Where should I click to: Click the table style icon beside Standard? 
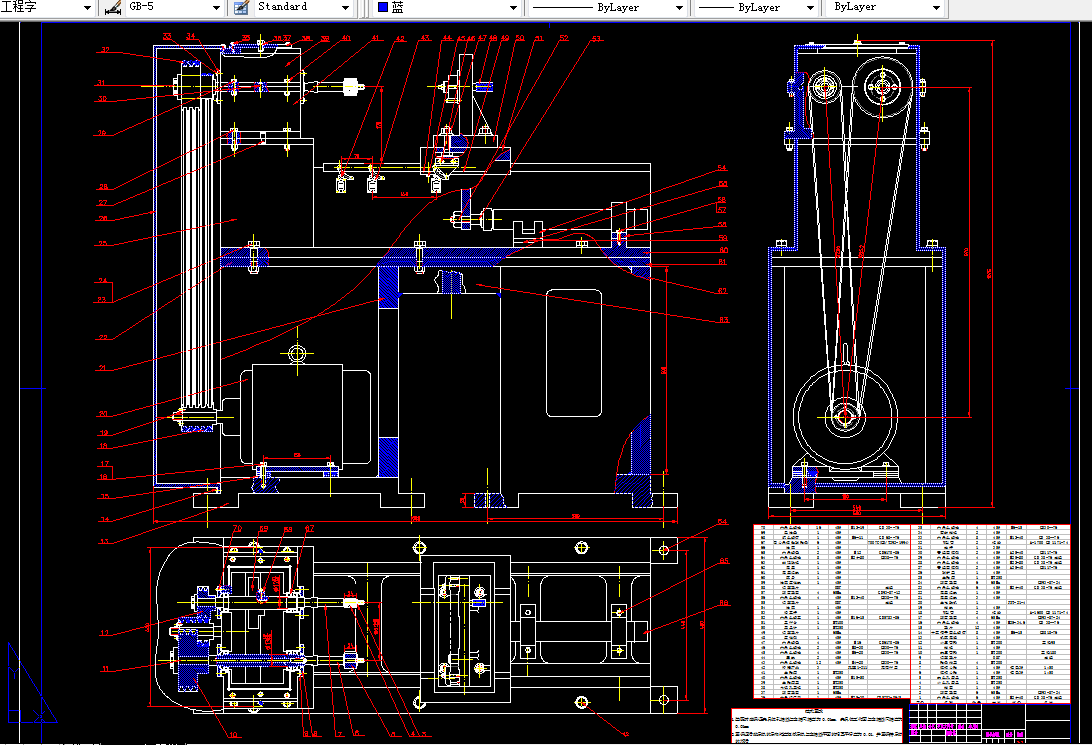(x=241, y=8)
